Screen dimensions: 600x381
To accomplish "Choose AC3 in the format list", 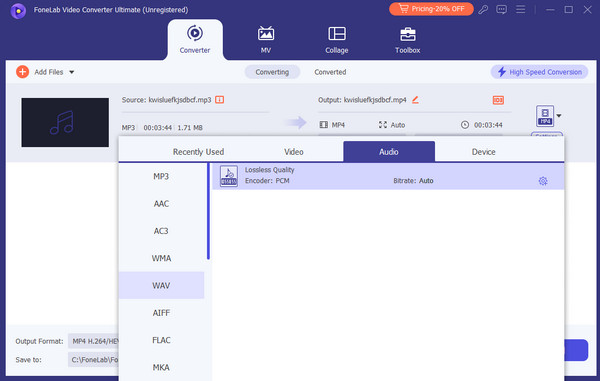I will pyautogui.click(x=161, y=231).
